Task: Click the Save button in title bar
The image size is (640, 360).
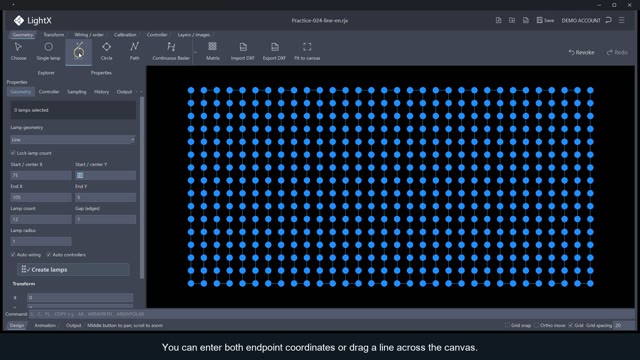Action: [545, 20]
